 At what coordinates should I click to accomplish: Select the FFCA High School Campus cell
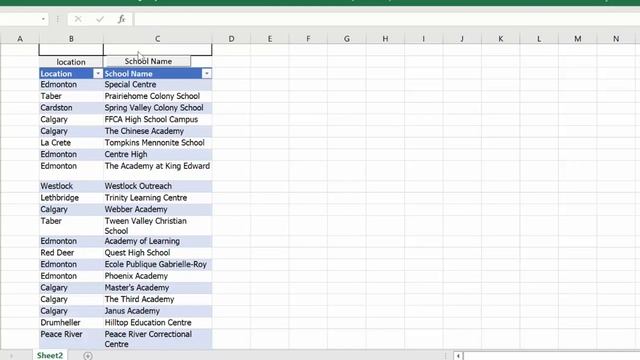pyautogui.click(x=158, y=120)
